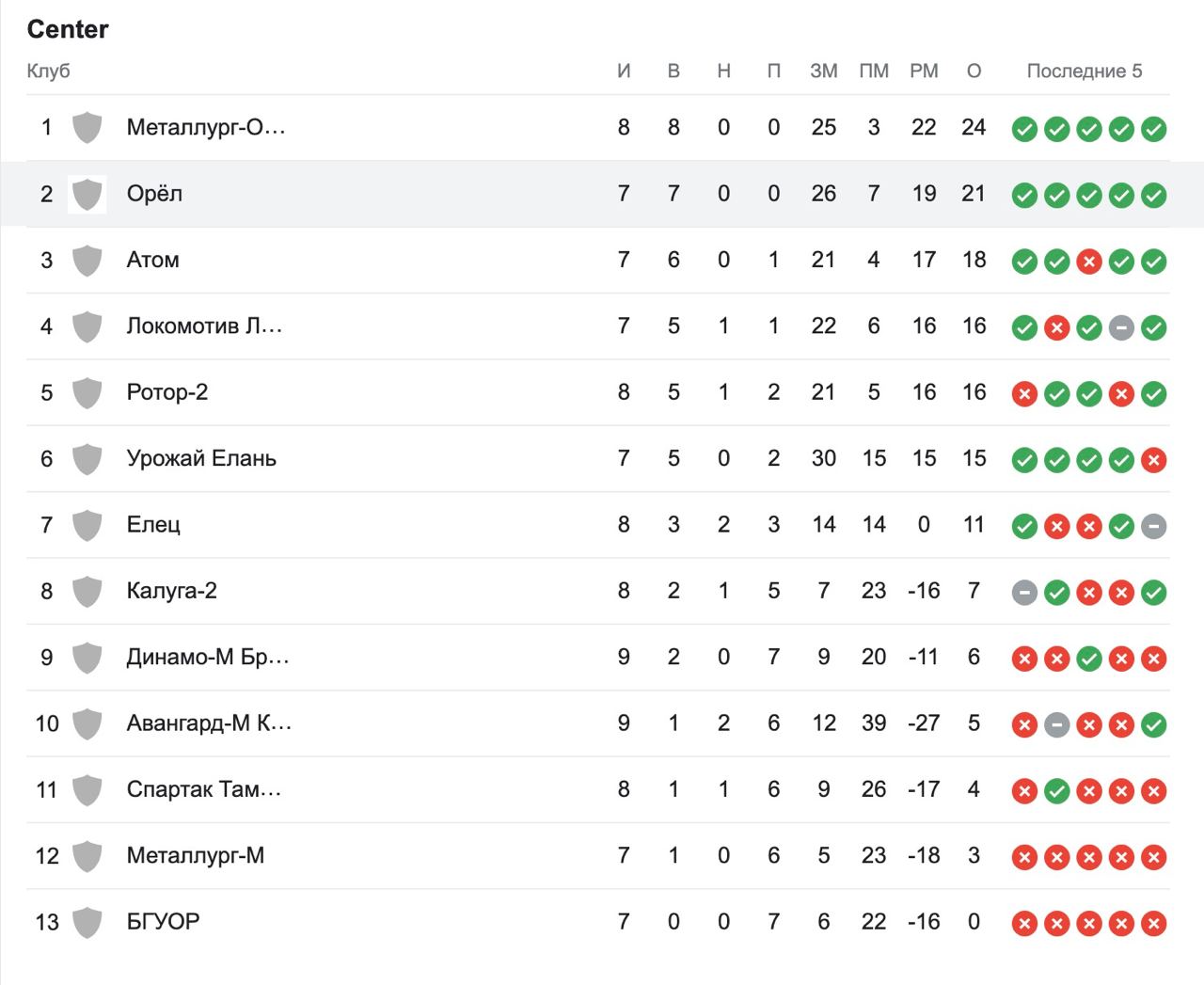1204x985 pixels.
Task: Click Ротор-2 team shield icon
Action: 87,393
